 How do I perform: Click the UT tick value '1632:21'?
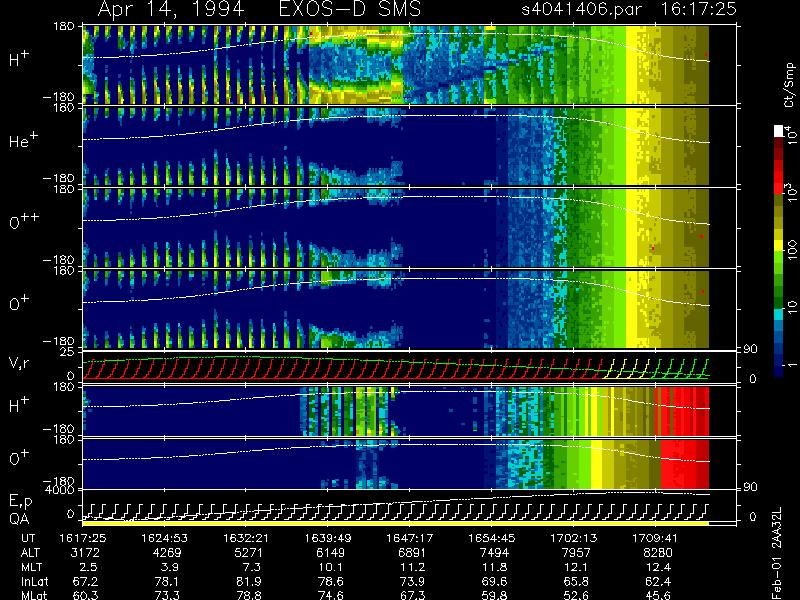point(246,538)
